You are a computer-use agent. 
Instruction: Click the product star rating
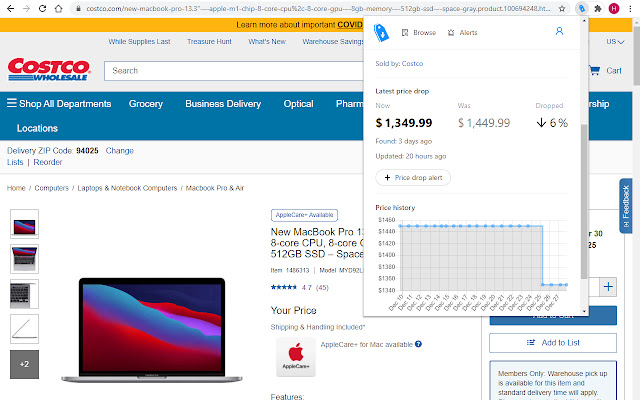pyautogui.click(x=284, y=287)
